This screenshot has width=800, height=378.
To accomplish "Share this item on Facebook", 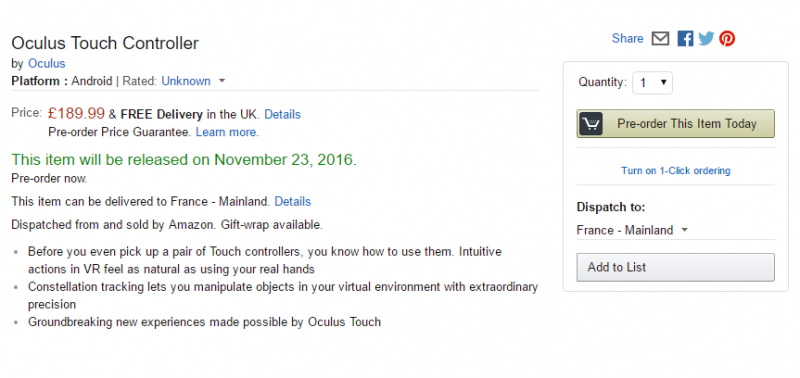I will click(685, 39).
